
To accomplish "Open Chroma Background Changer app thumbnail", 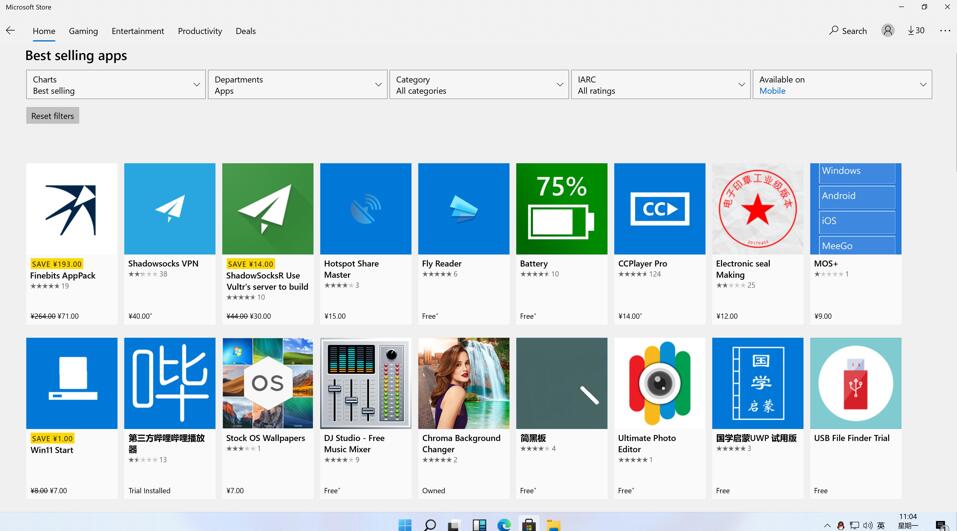I will pos(464,383).
